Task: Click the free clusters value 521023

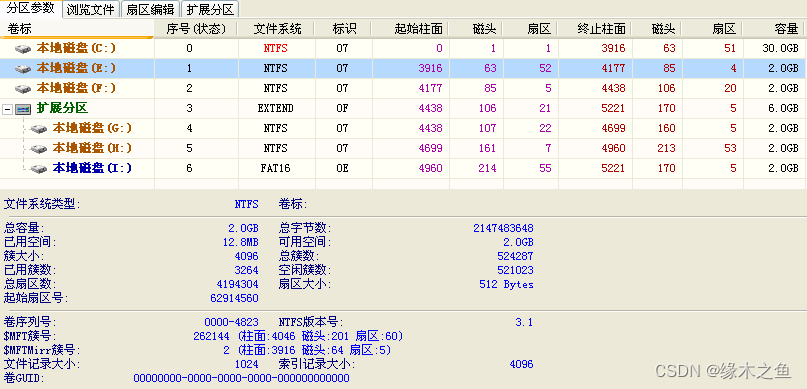Action: coord(515,270)
